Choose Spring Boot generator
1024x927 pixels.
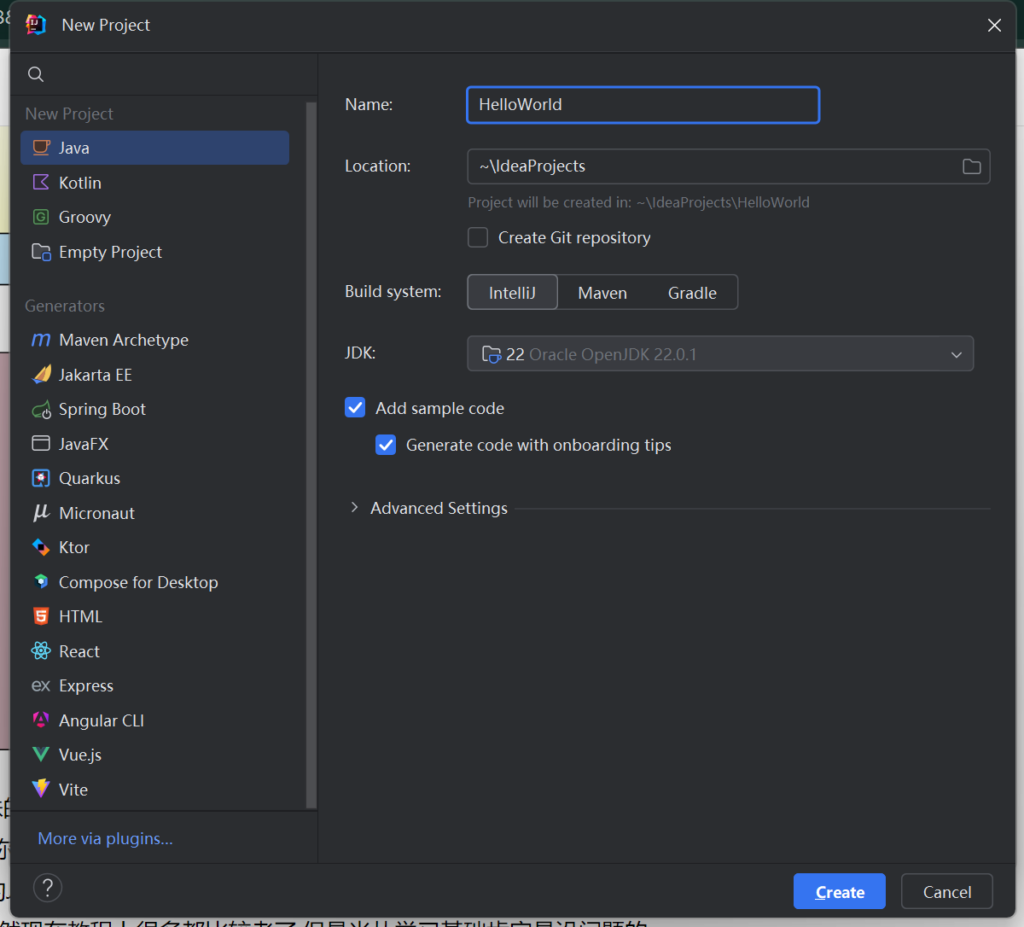coord(155,410)
